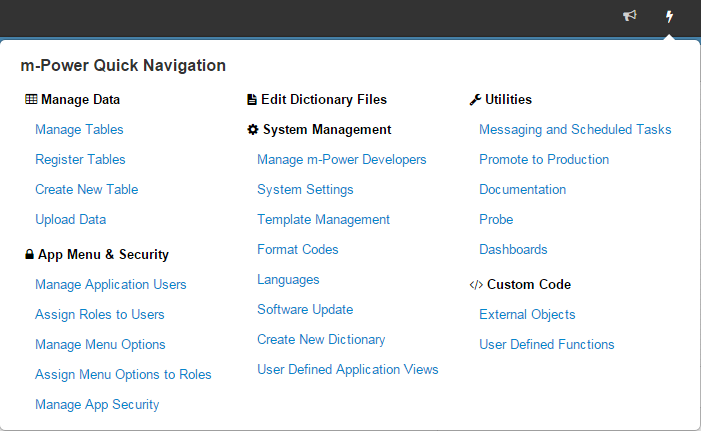Select Assign Roles to Users
This screenshot has width=701, height=431.
pyautogui.click(x=100, y=314)
